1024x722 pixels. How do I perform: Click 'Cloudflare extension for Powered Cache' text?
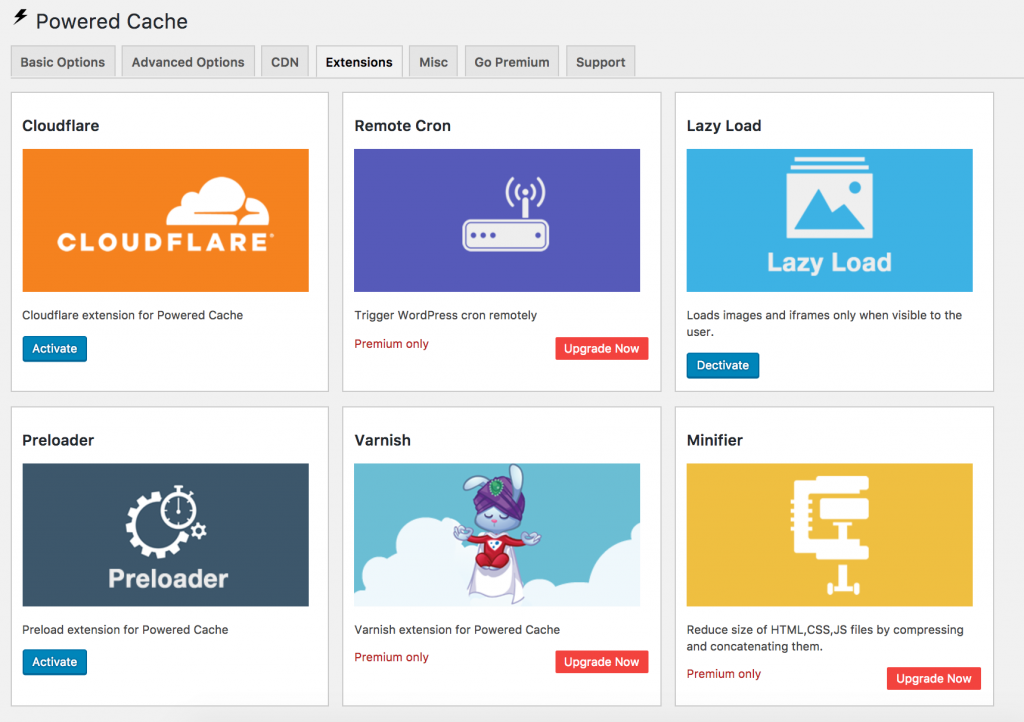pyautogui.click(x=133, y=315)
